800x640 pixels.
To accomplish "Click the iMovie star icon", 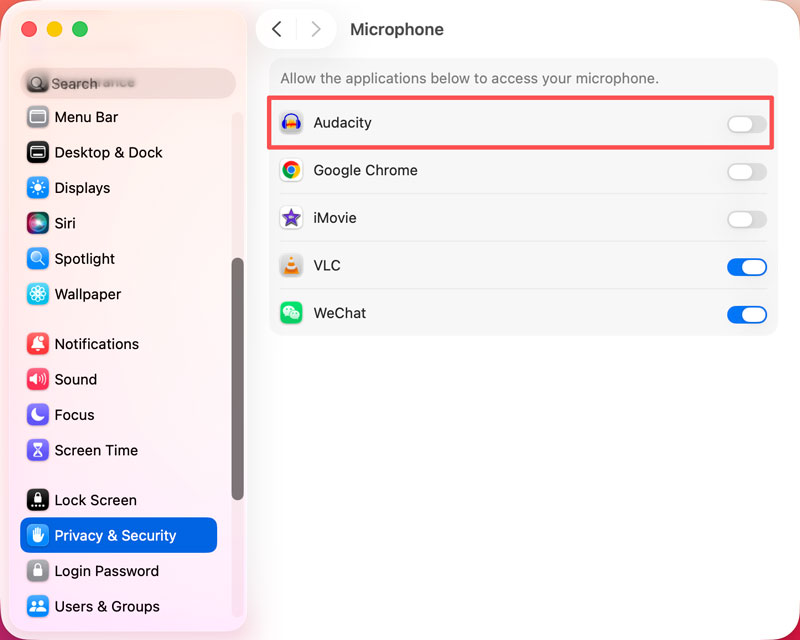I will tap(291, 218).
